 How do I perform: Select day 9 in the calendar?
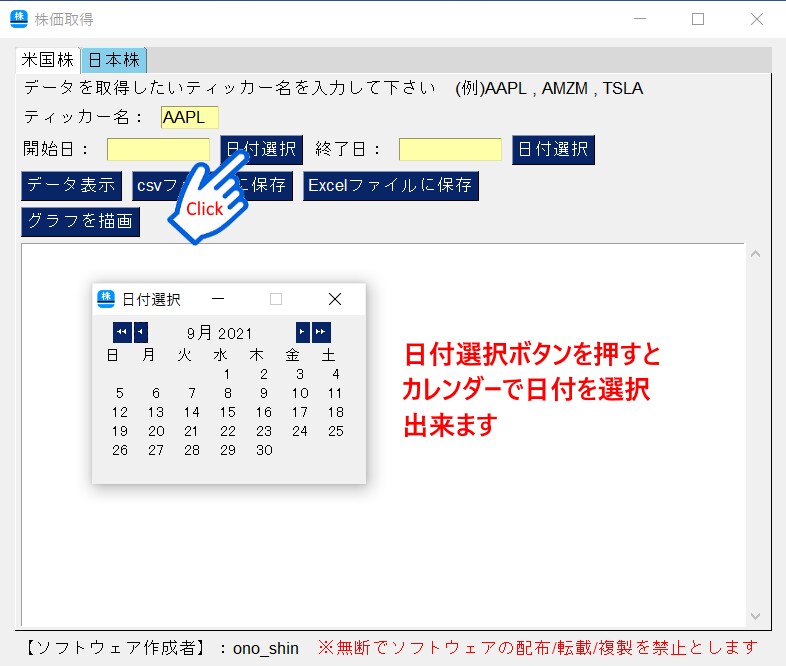[264, 393]
